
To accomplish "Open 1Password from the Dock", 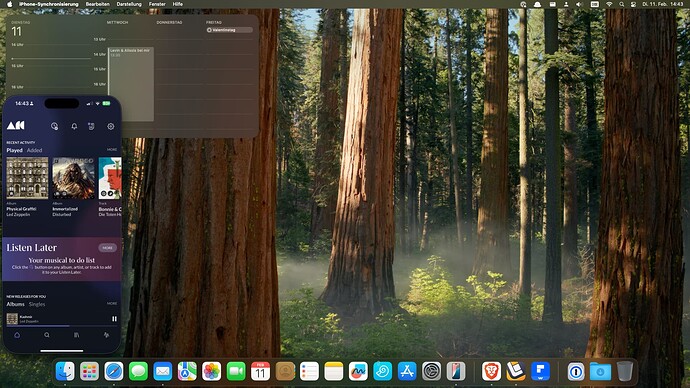I will 576,372.
